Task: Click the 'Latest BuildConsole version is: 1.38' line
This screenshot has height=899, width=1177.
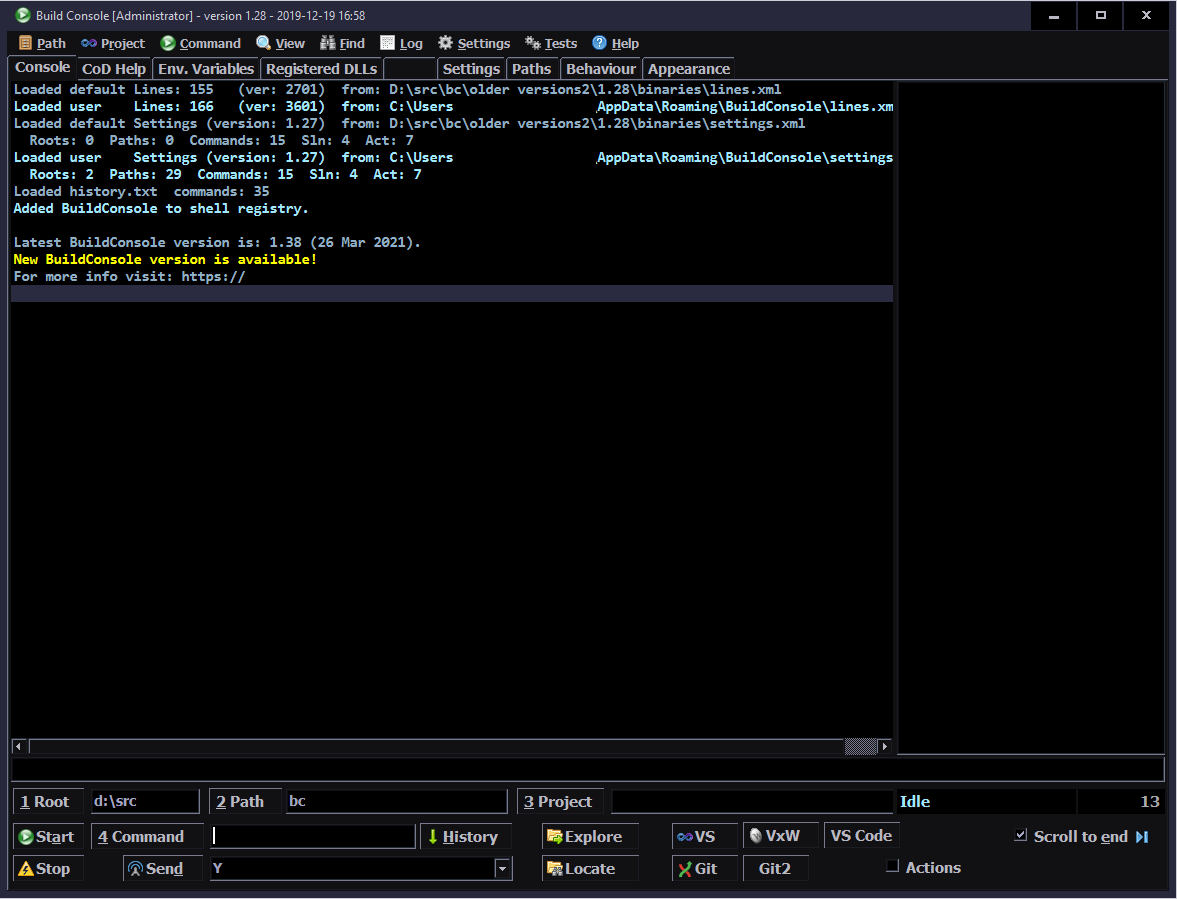Action: pyautogui.click(x=217, y=242)
